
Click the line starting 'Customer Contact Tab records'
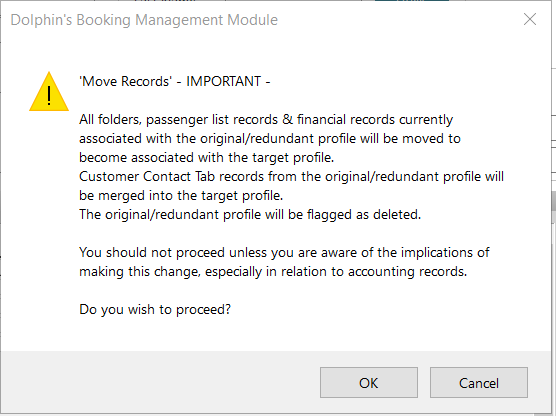(291, 176)
